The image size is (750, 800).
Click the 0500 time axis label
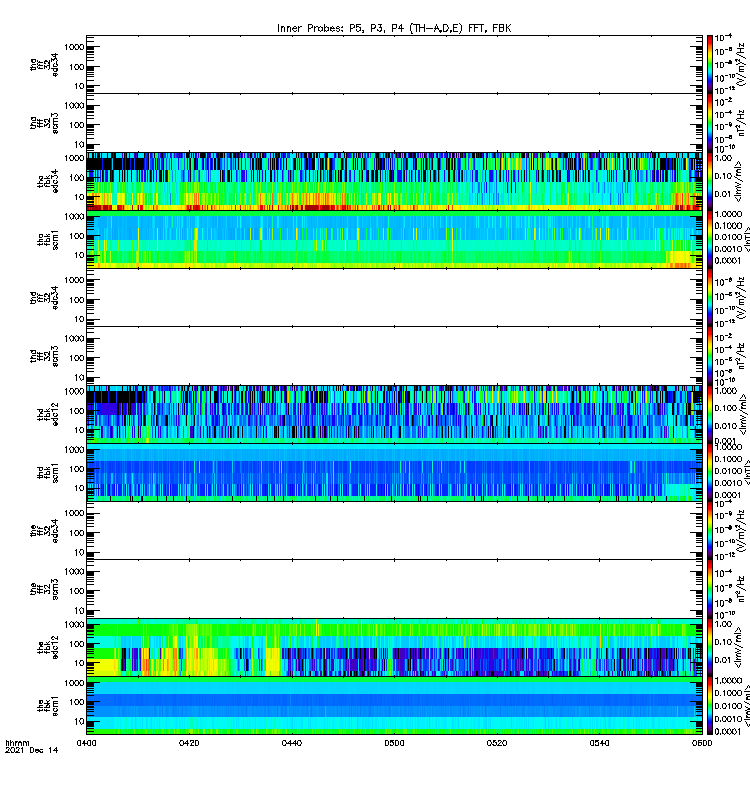[394, 743]
